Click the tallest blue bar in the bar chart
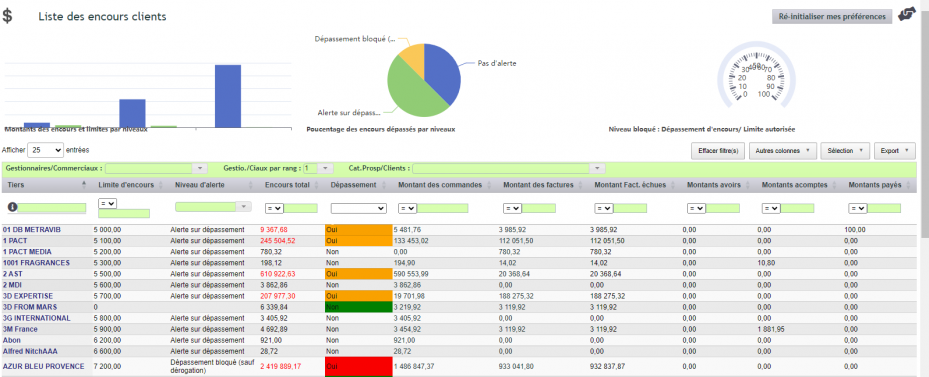This screenshot has width=929, height=377. pyautogui.click(x=228, y=96)
